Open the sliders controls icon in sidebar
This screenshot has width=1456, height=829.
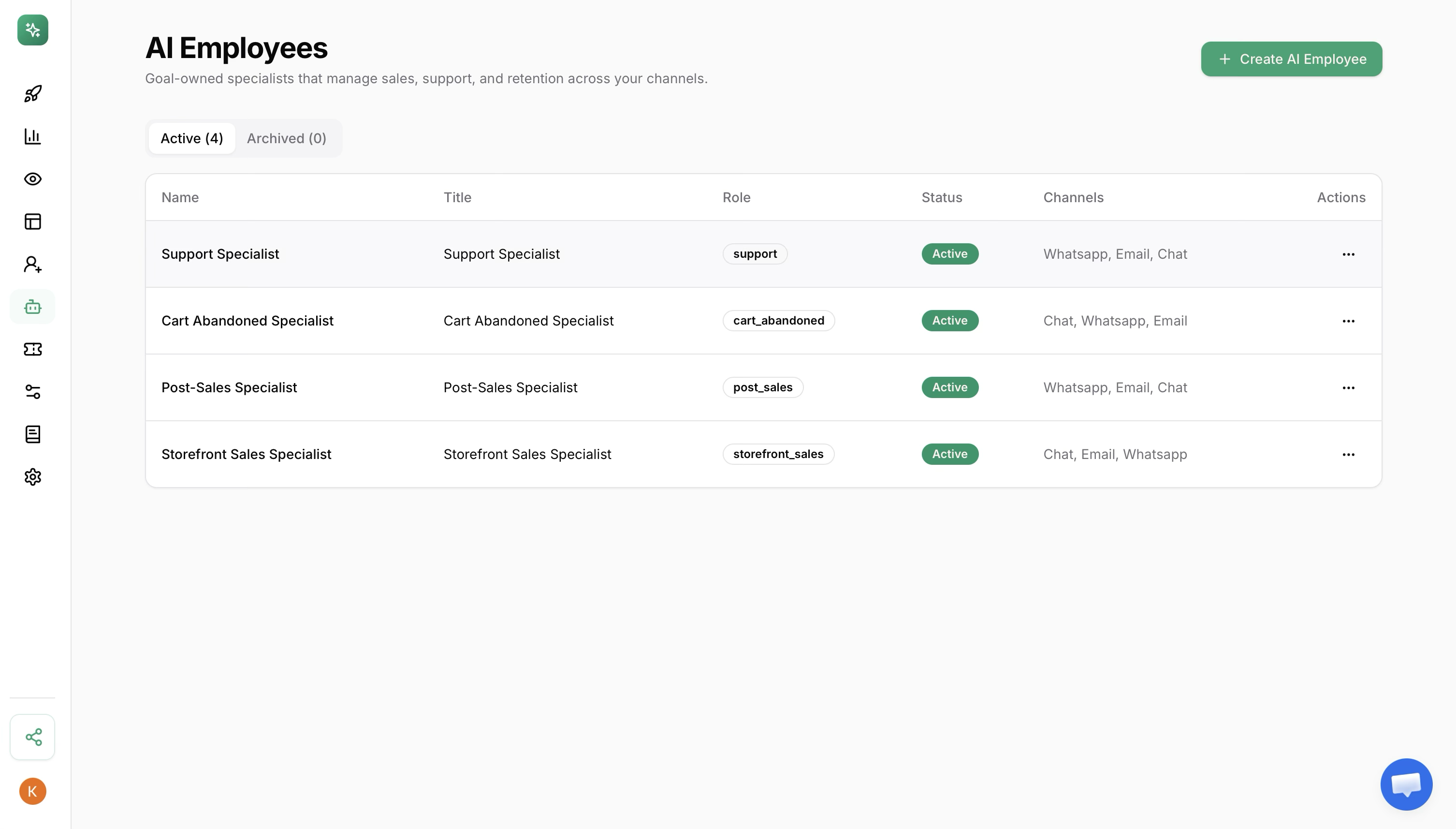(32, 392)
